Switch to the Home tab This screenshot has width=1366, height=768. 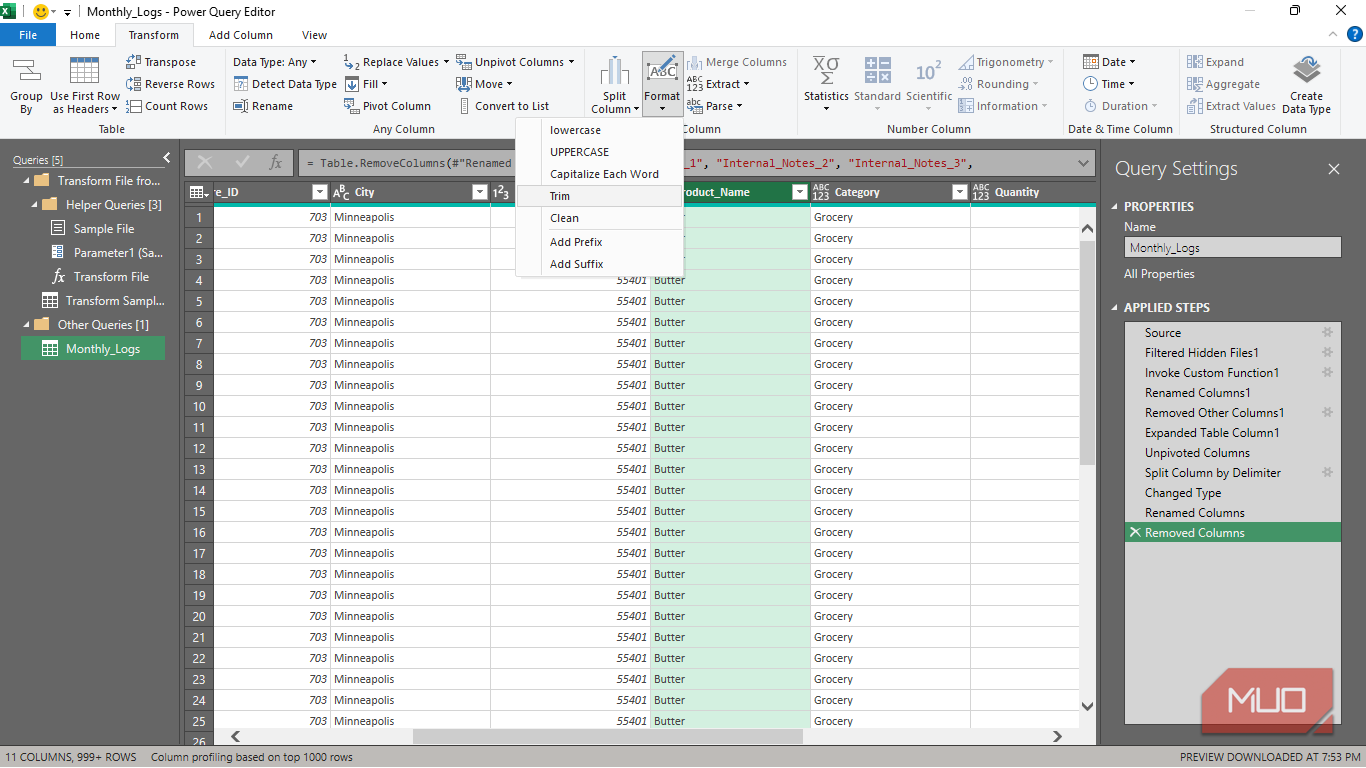(x=85, y=35)
